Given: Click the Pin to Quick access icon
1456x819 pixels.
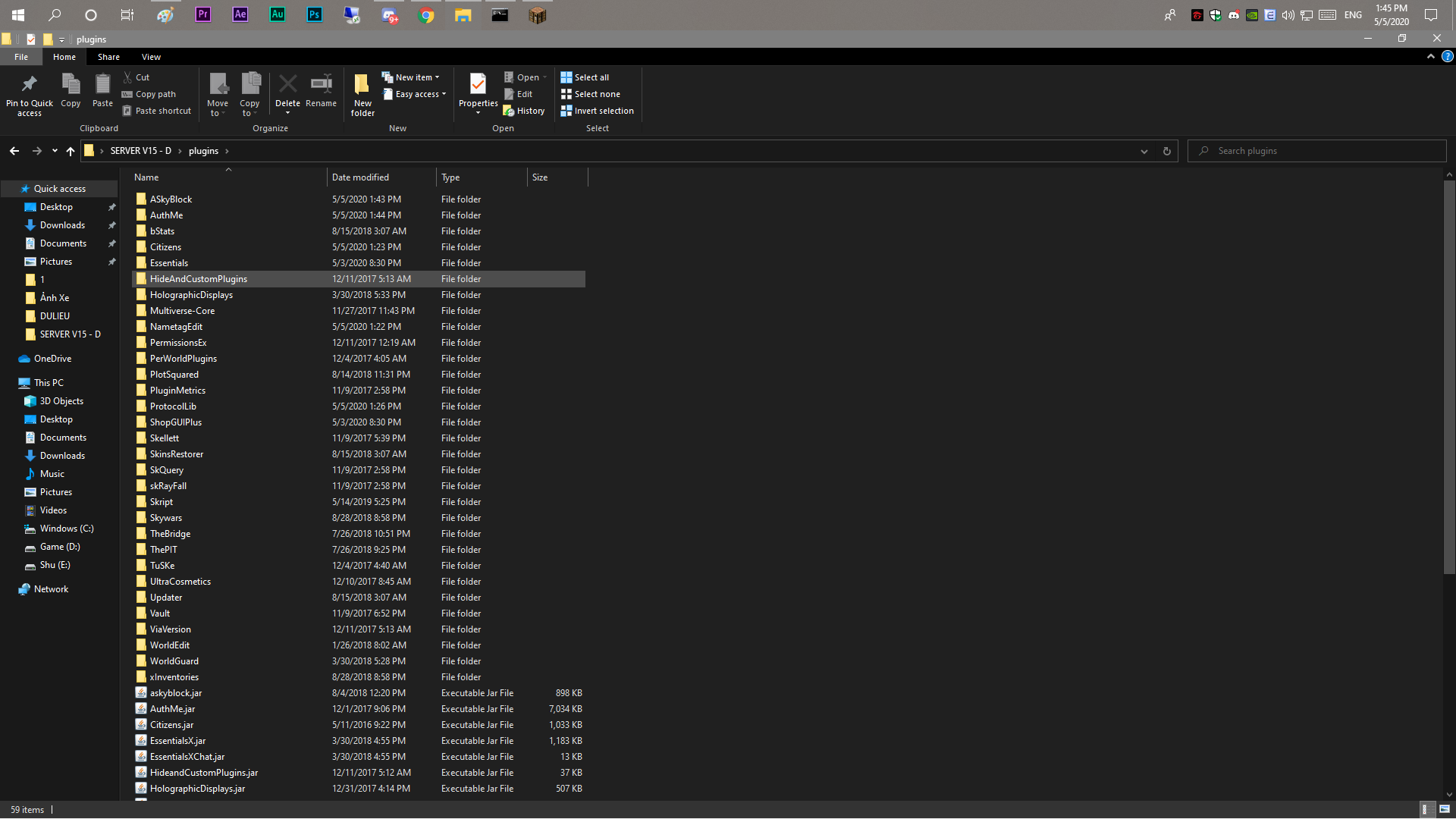Looking at the screenshot, I should pos(29,84).
